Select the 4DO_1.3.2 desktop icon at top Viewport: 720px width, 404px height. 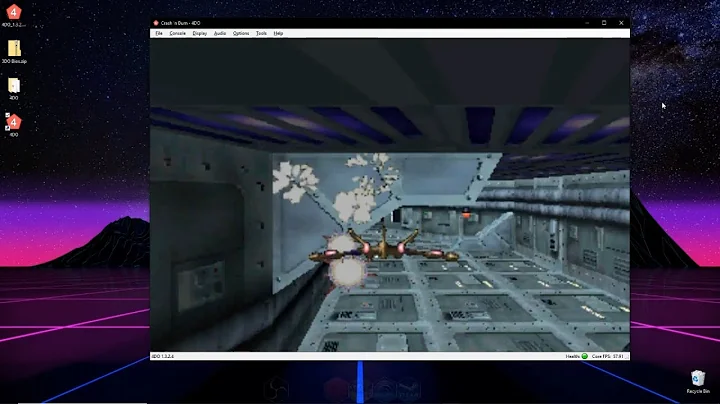[13, 15]
